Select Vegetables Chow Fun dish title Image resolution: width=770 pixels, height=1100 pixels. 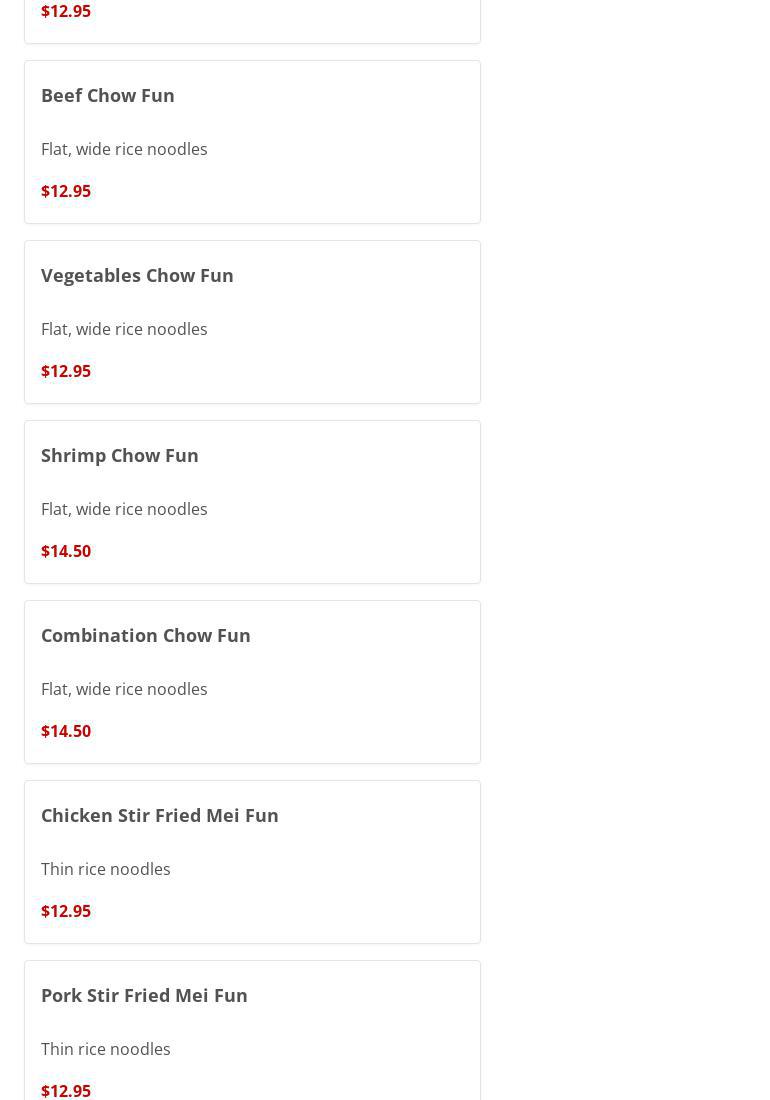point(137,275)
